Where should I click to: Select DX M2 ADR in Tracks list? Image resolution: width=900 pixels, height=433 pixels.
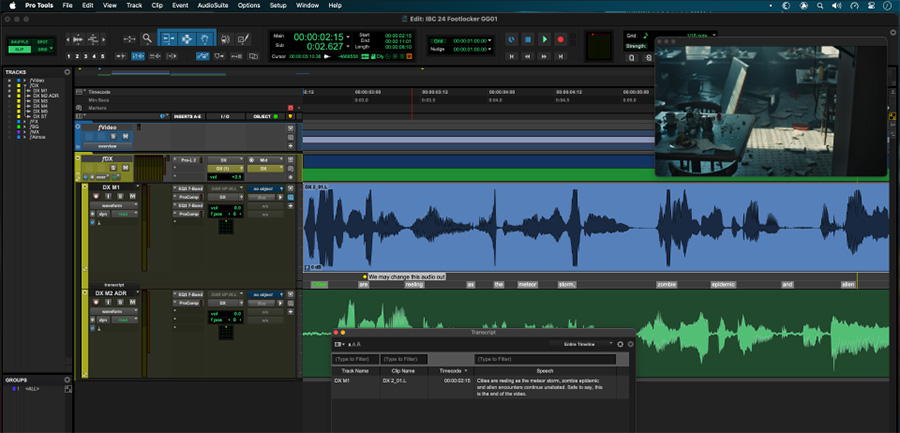[46, 95]
